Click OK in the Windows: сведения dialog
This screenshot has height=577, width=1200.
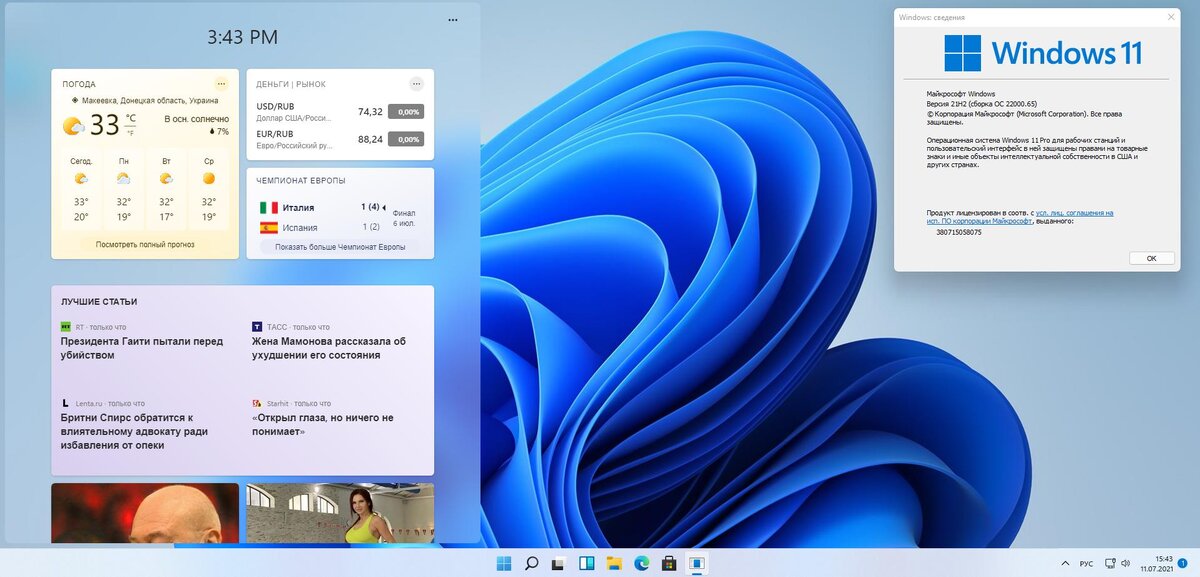click(1151, 258)
